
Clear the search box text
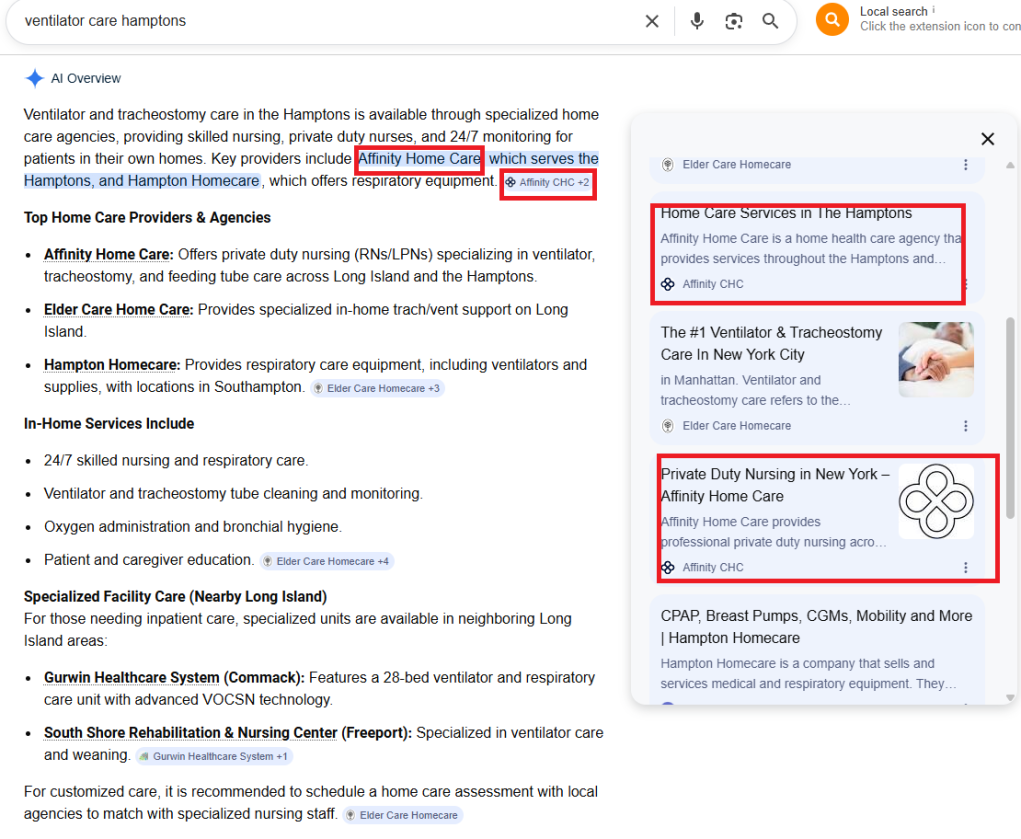(652, 21)
